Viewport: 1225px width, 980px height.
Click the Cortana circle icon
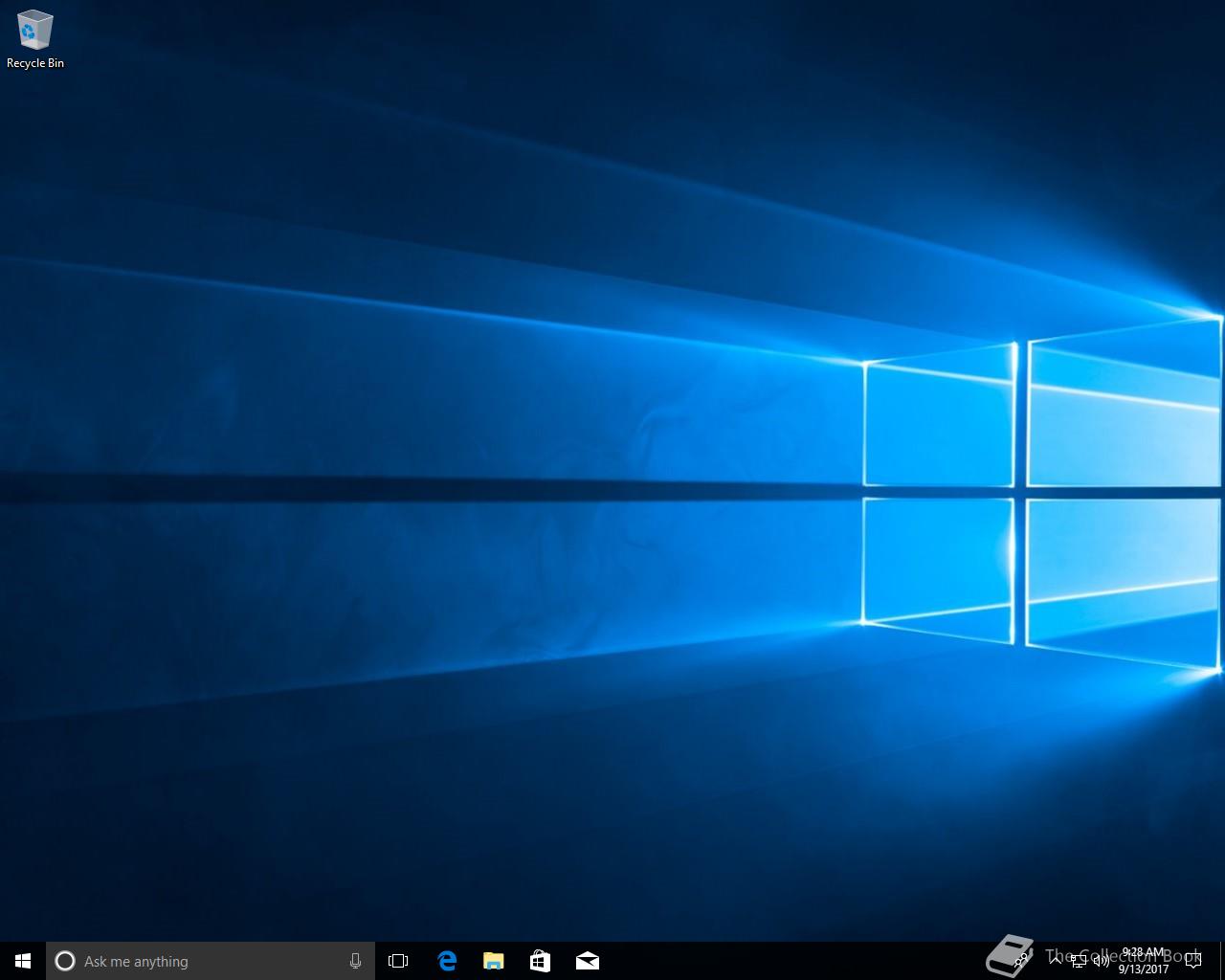(65, 961)
